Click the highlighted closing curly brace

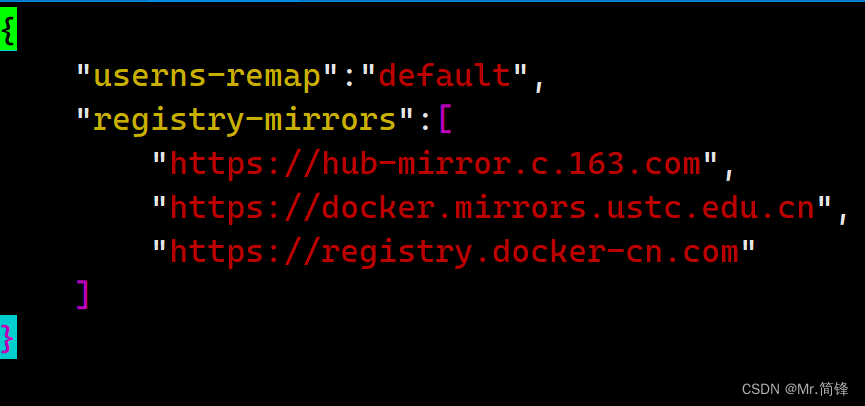click(x=8, y=336)
